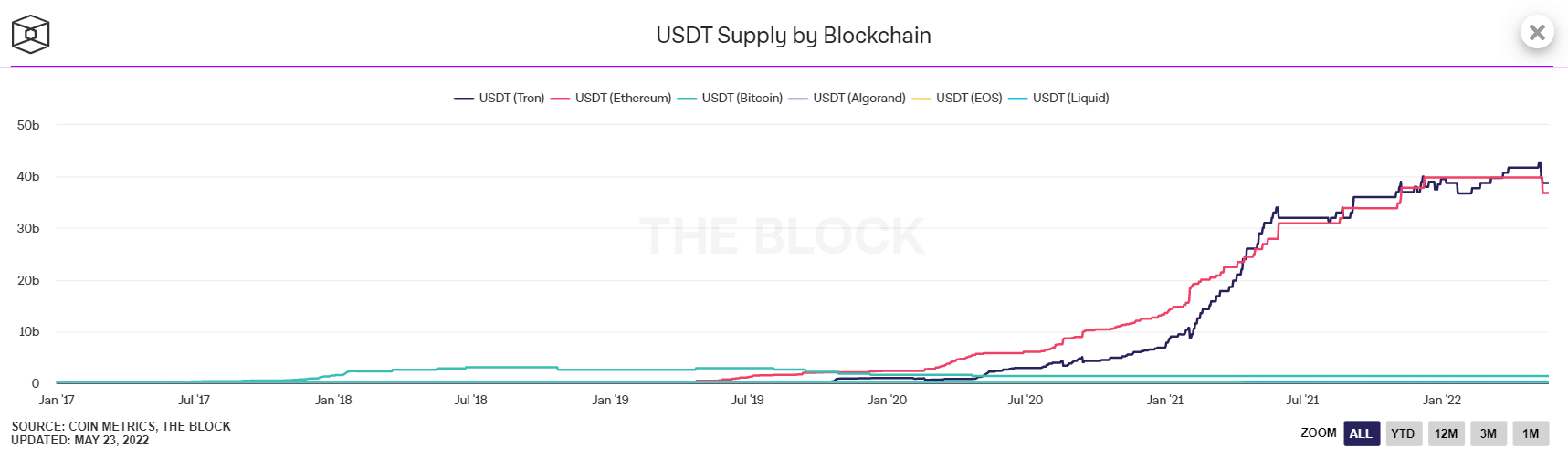This screenshot has width=1568, height=459.
Task: Click the Jul '20 x-axis label
Action: (x=1025, y=400)
